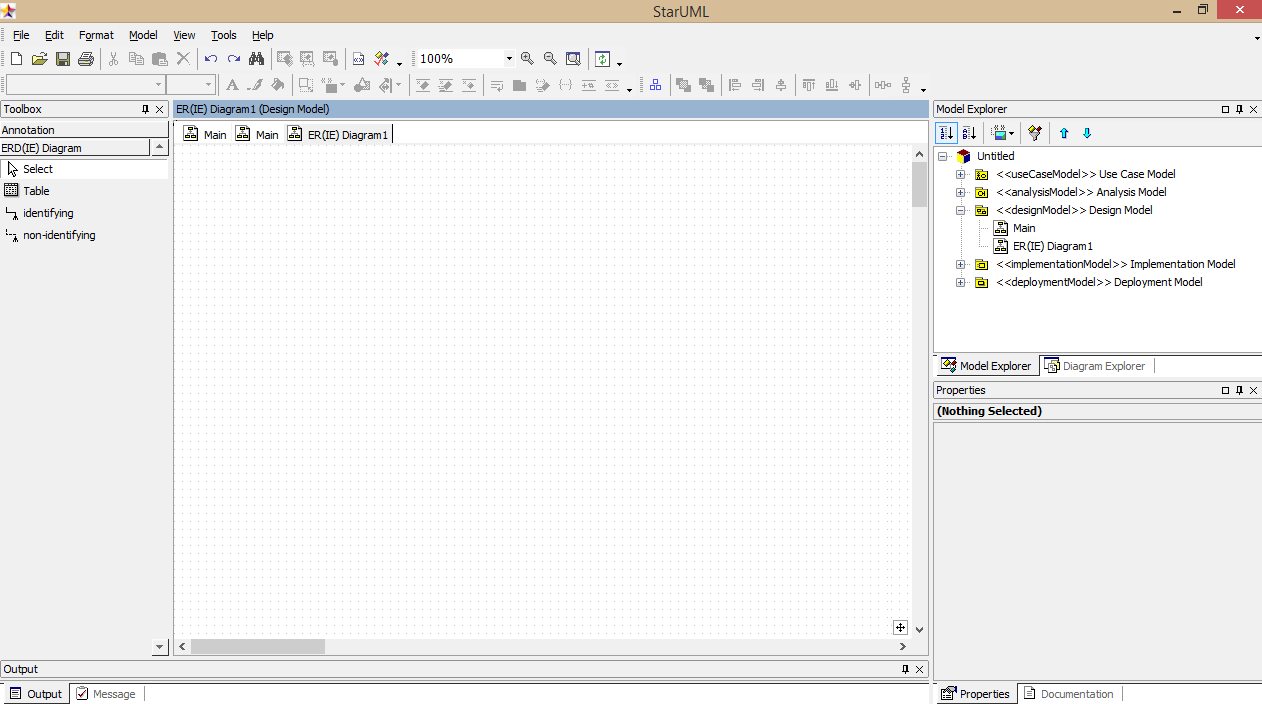The image size is (1262, 704).
Task: Click the Send to Back icon
Action: 707,86
